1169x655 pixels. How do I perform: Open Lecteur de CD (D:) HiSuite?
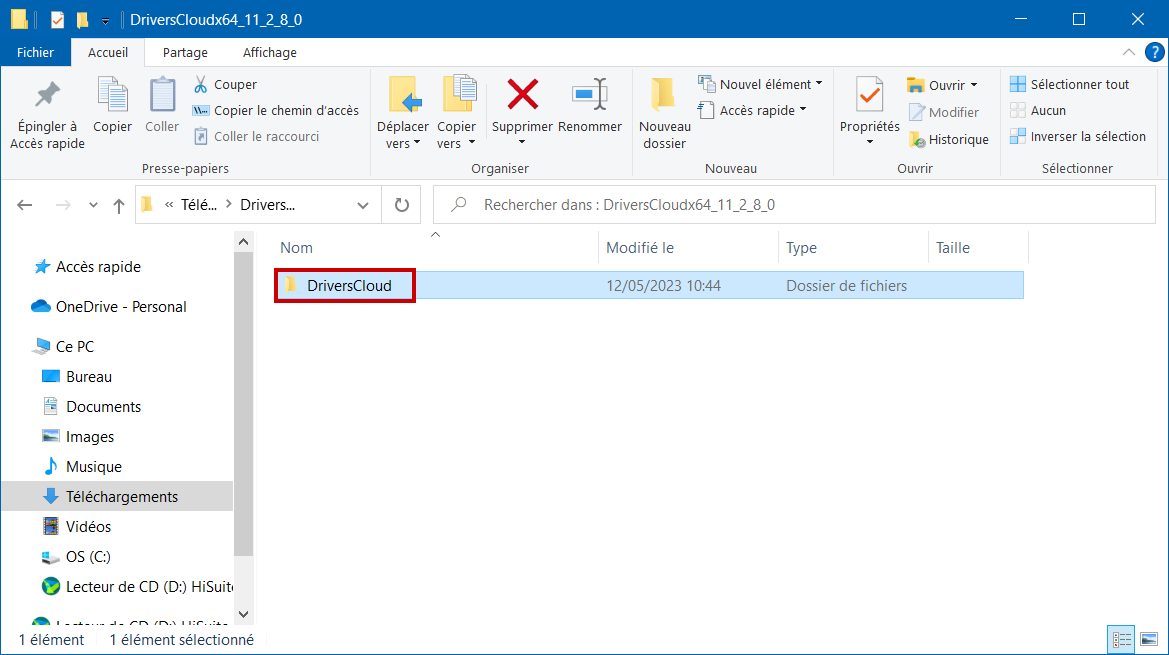137,586
